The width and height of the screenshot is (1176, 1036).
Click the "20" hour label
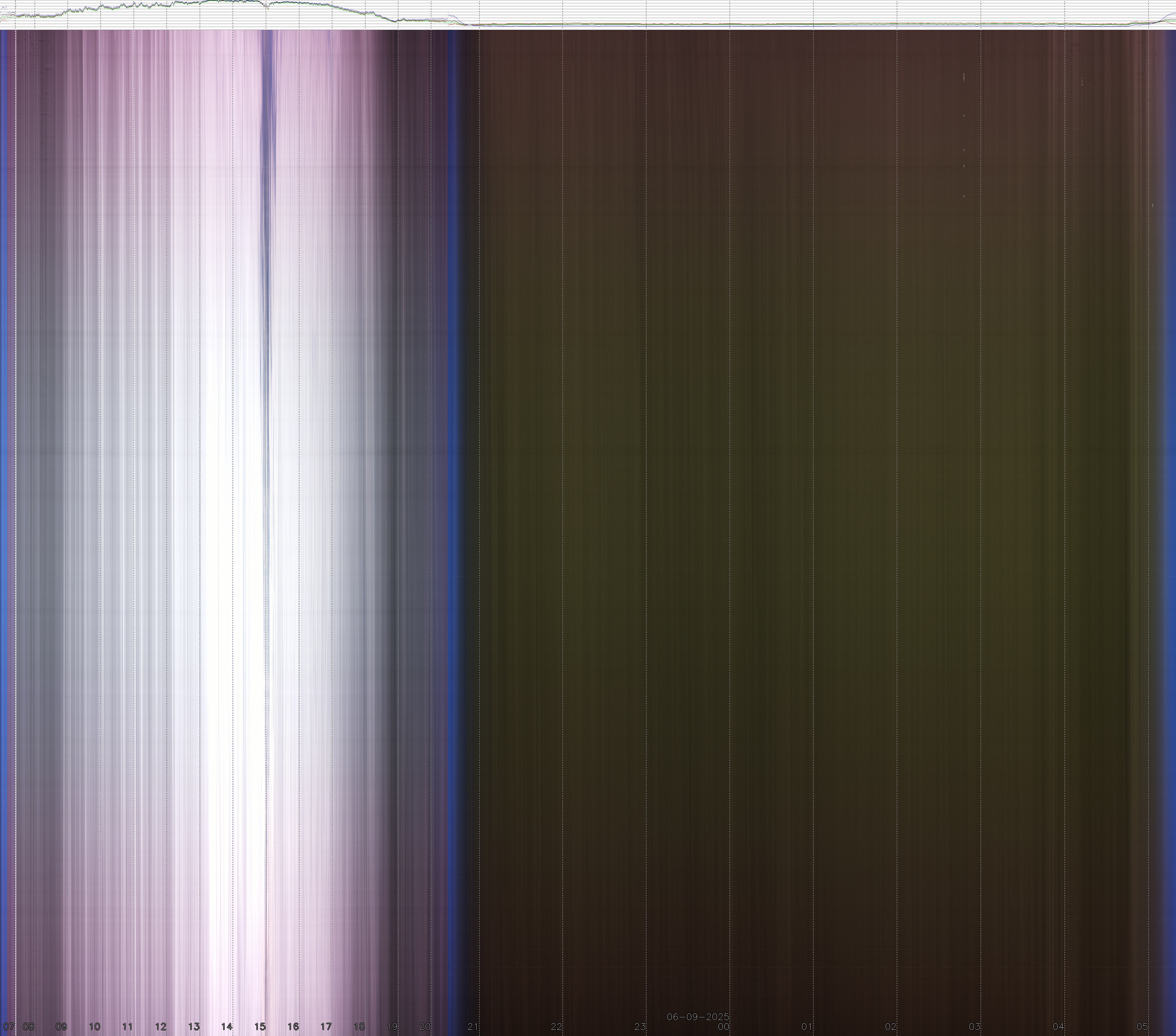pos(425,1026)
